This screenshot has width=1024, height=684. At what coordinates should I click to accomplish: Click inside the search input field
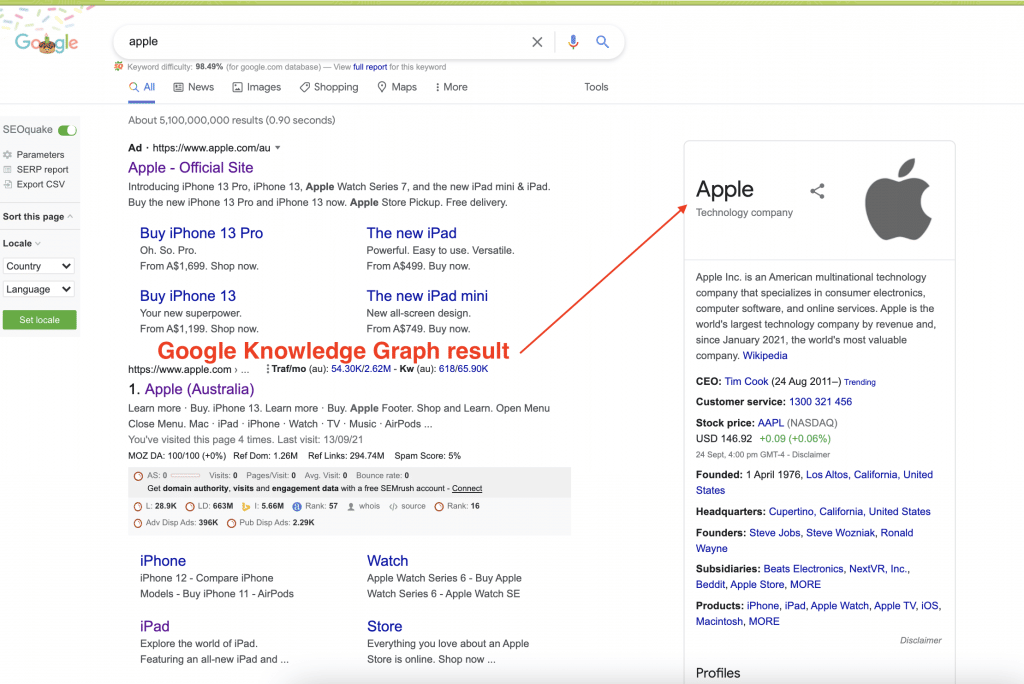pyautogui.click(x=300, y=42)
